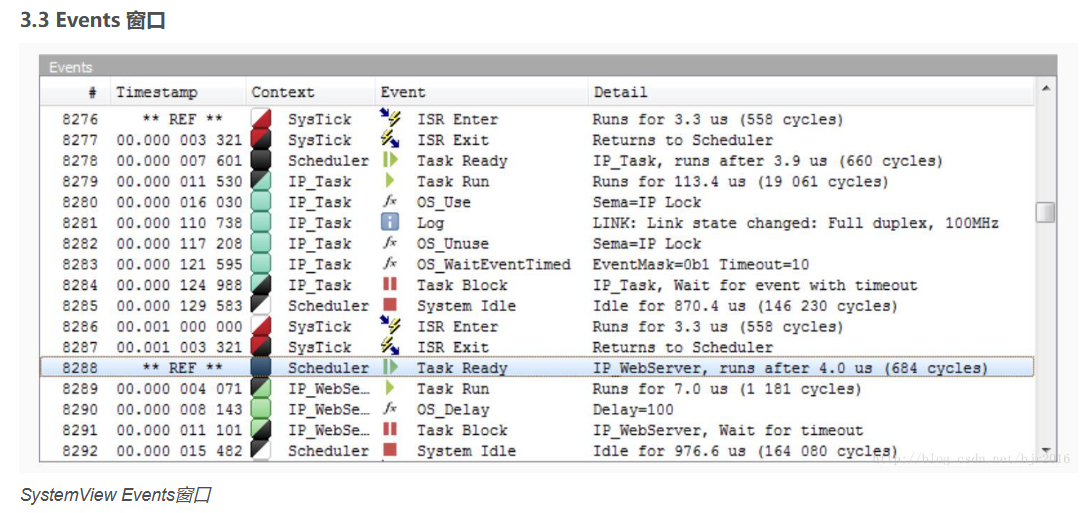Screen dimensions: 1083x513
Task: Click the red SysTick context swatch in row 8276
Action: [x=261, y=119]
